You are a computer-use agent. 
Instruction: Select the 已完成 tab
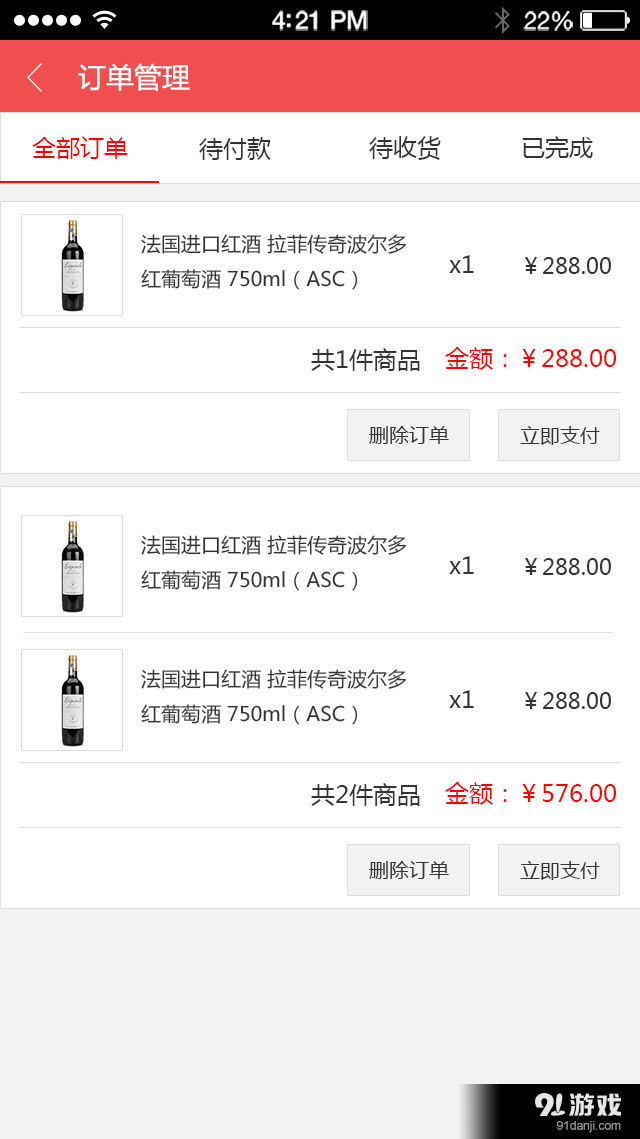click(x=555, y=147)
